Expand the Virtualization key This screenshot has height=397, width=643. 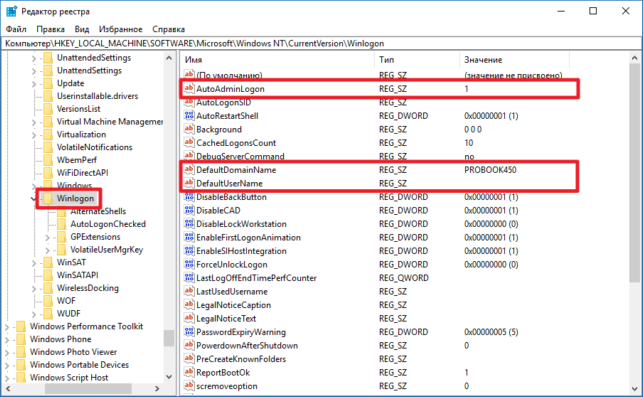pyautogui.click(x=34, y=135)
